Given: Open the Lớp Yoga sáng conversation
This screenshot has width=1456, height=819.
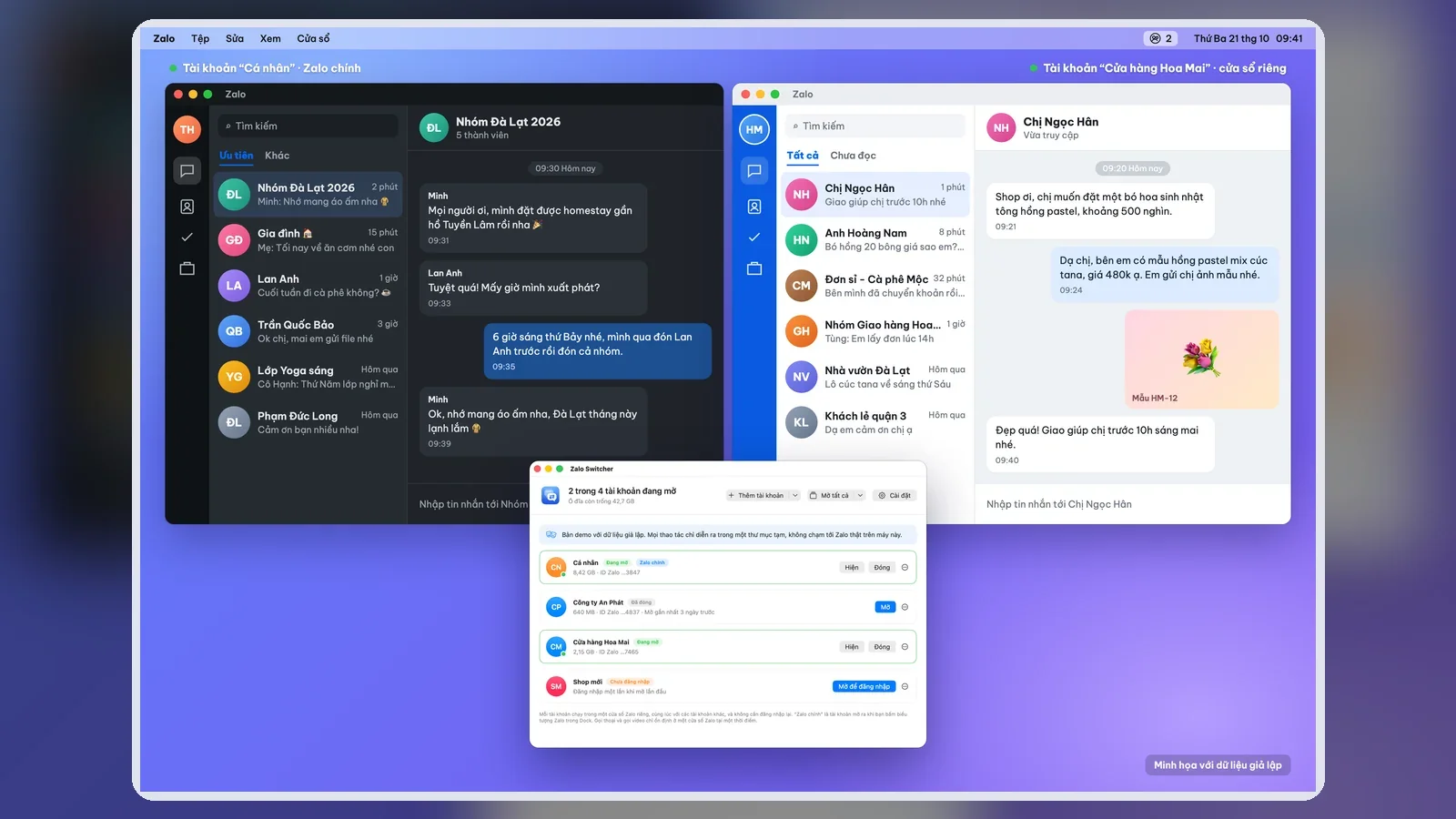Looking at the screenshot, I should tap(308, 377).
